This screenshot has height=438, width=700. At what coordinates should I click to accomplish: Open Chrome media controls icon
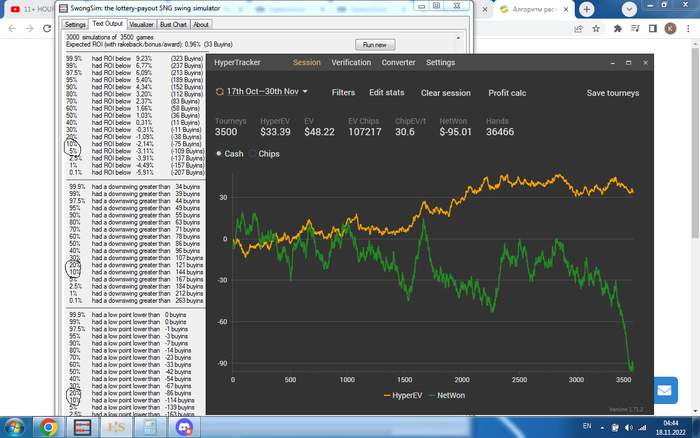tap(635, 29)
